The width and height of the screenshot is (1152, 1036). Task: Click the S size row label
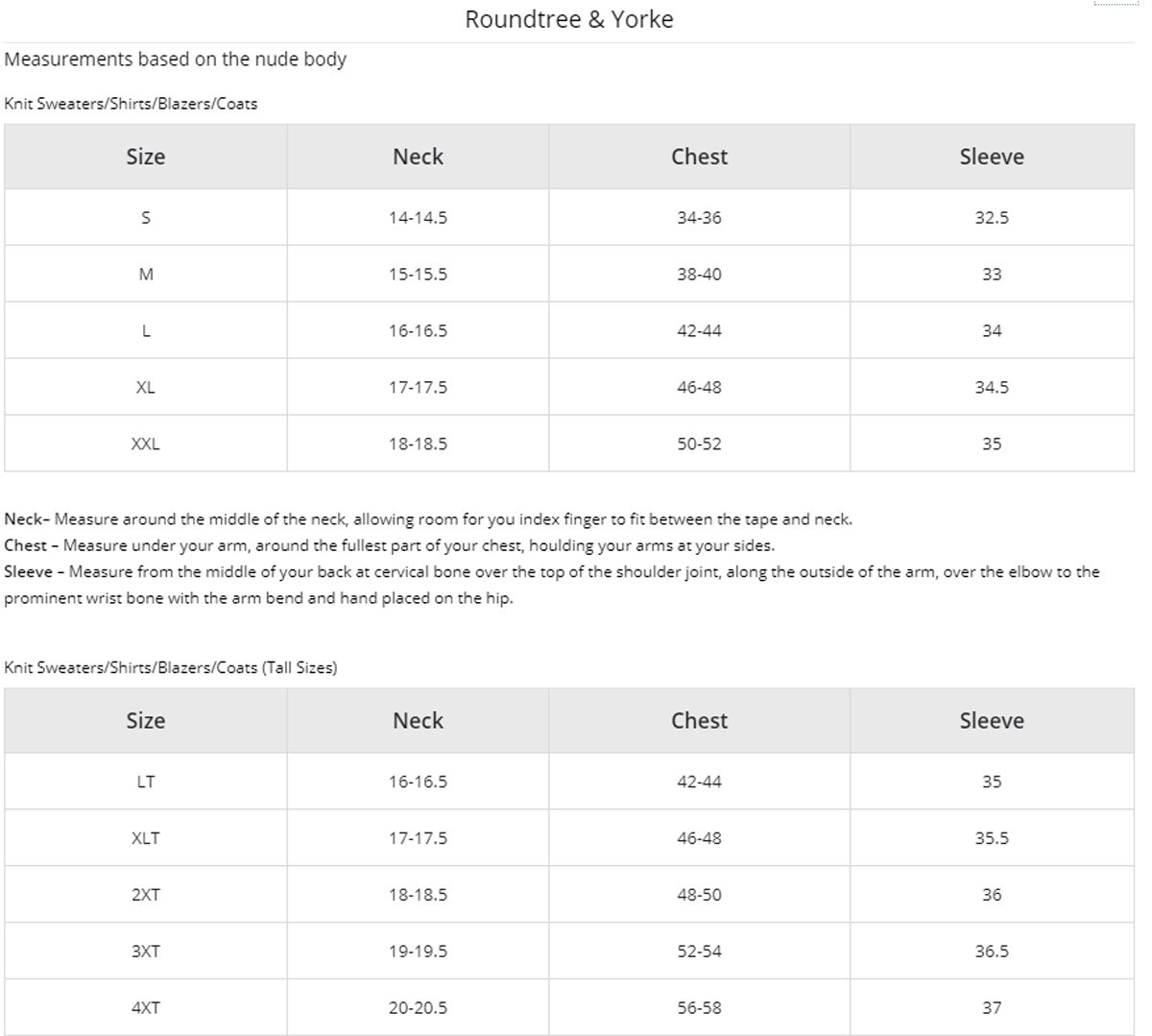point(146,218)
